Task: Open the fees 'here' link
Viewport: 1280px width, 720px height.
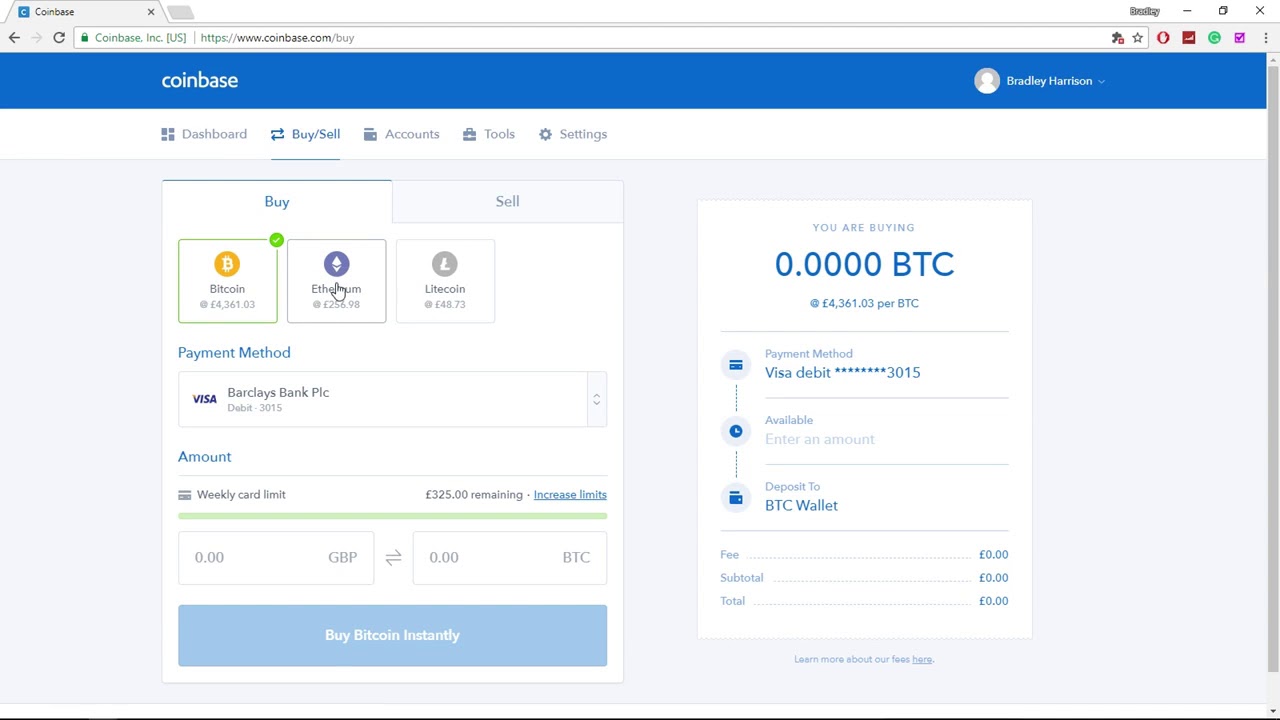Action: pos(922,659)
